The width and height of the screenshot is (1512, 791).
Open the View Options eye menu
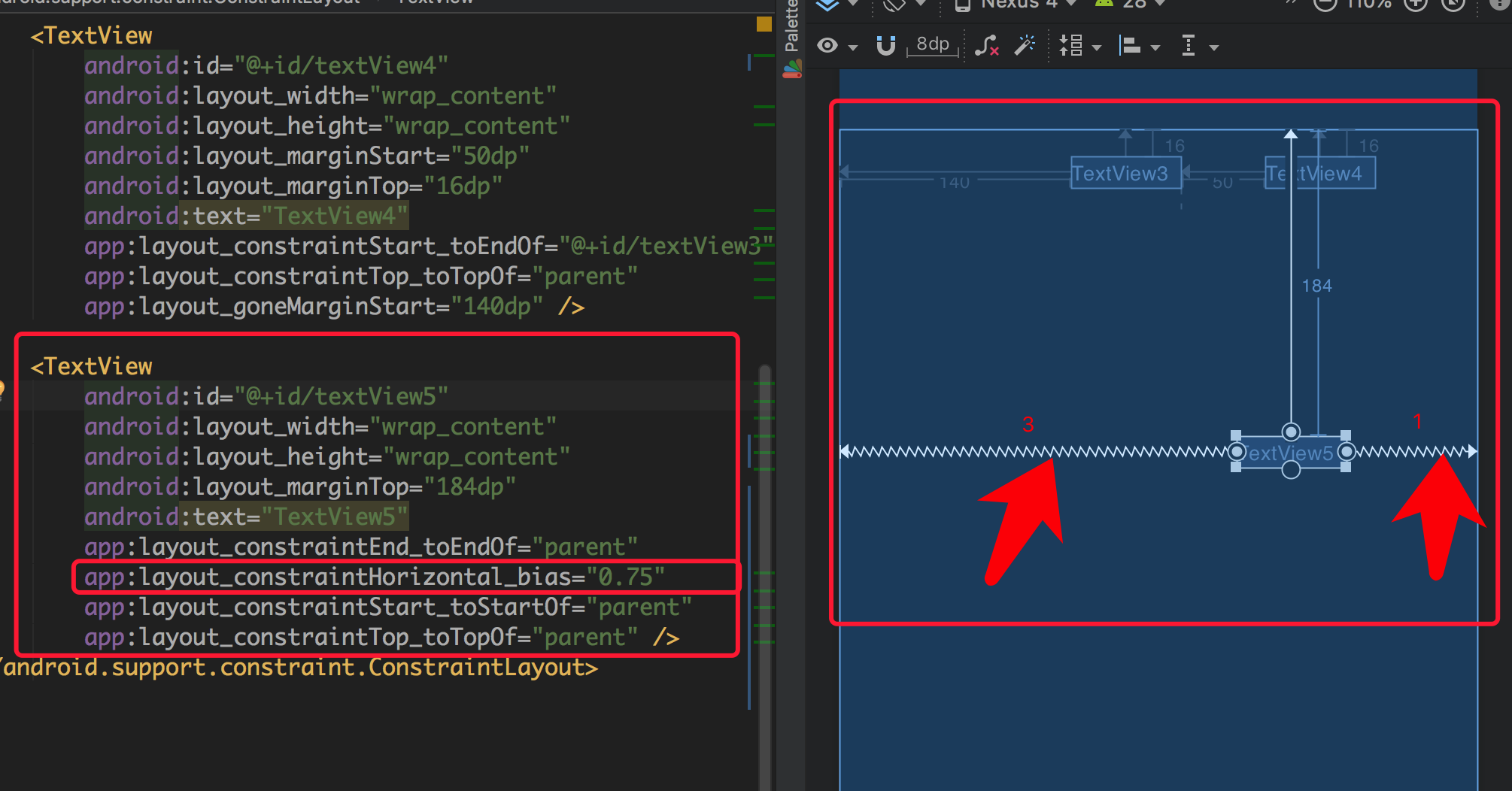(x=827, y=46)
